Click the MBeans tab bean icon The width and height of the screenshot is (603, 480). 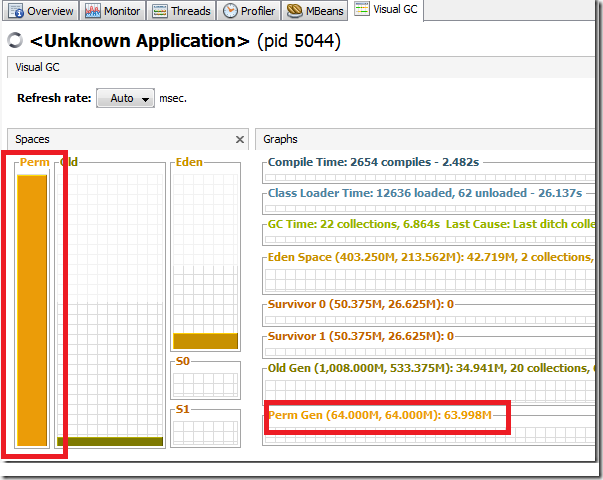point(295,11)
